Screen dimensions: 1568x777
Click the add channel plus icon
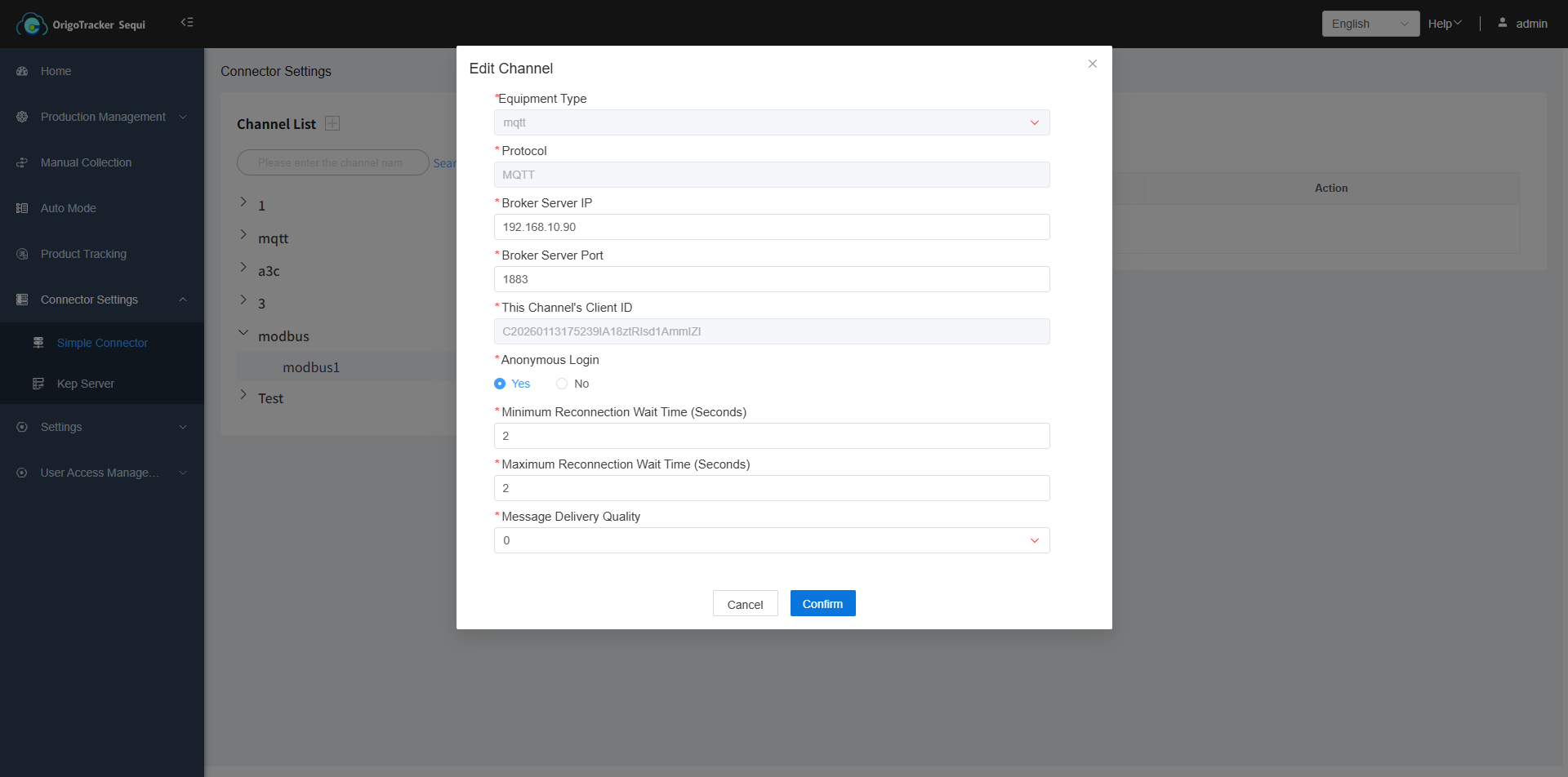tap(332, 123)
